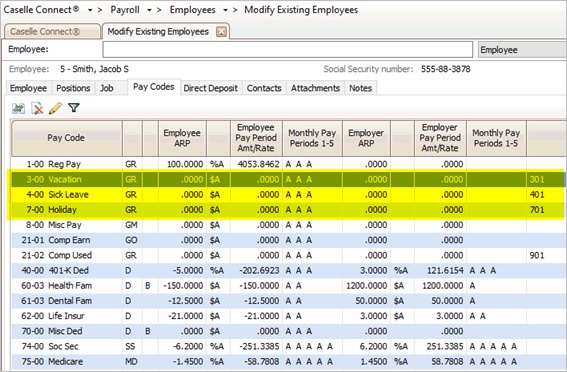Click the Employer ARP column header

tap(366, 138)
